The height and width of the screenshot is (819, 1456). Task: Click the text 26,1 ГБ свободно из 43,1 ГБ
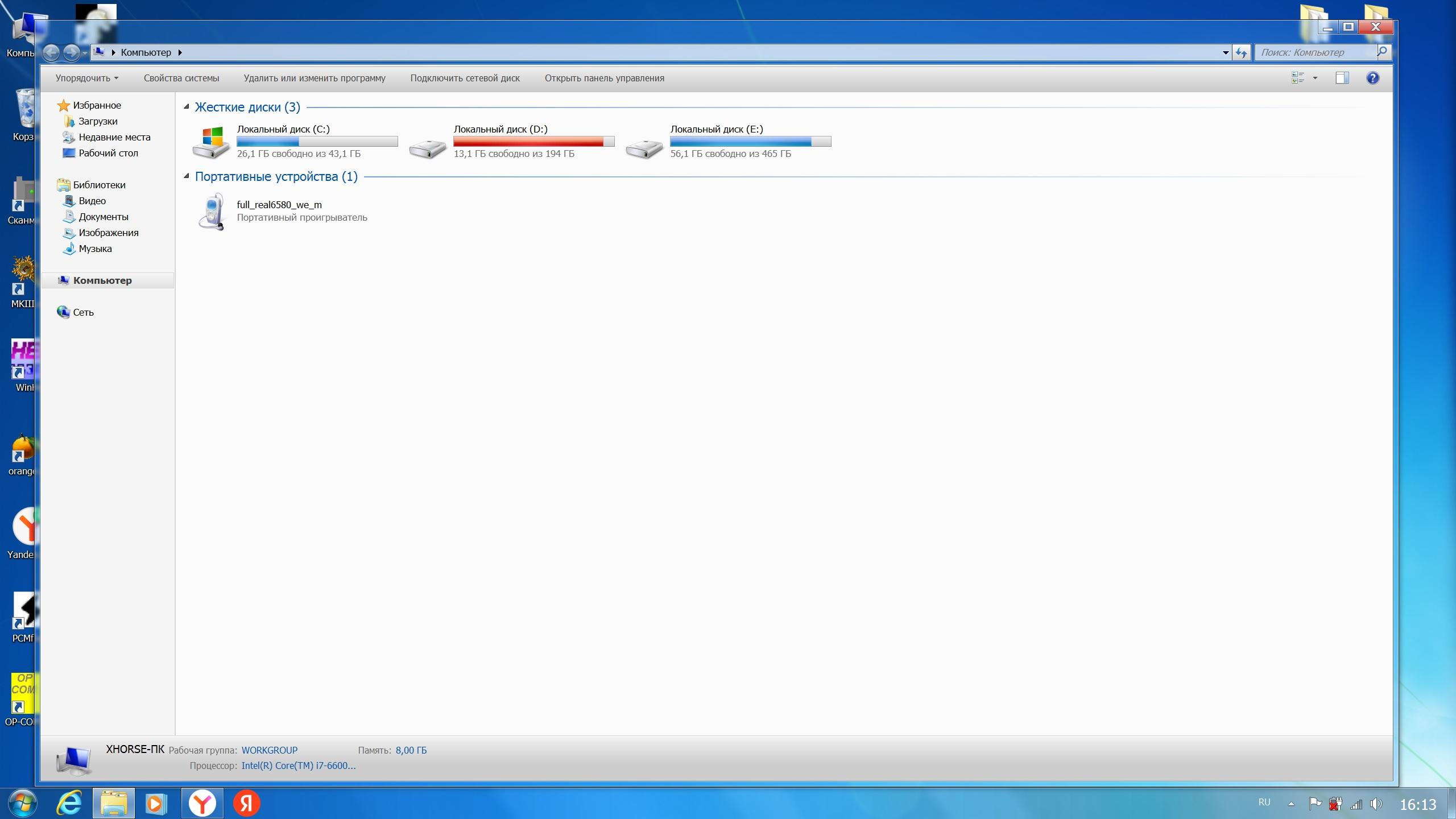point(299,154)
